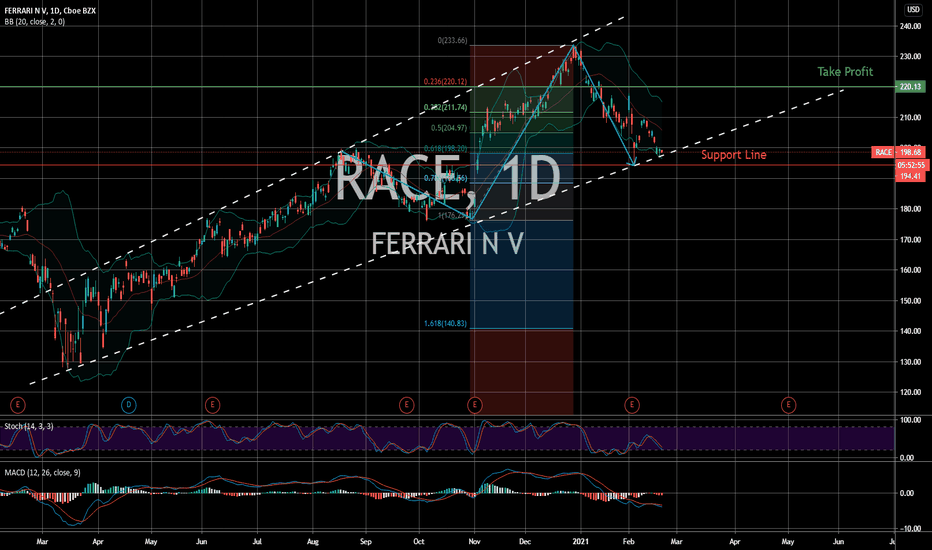Click the Dec time axis label
The width and height of the screenshot is (932, 550).
(525, 542)
